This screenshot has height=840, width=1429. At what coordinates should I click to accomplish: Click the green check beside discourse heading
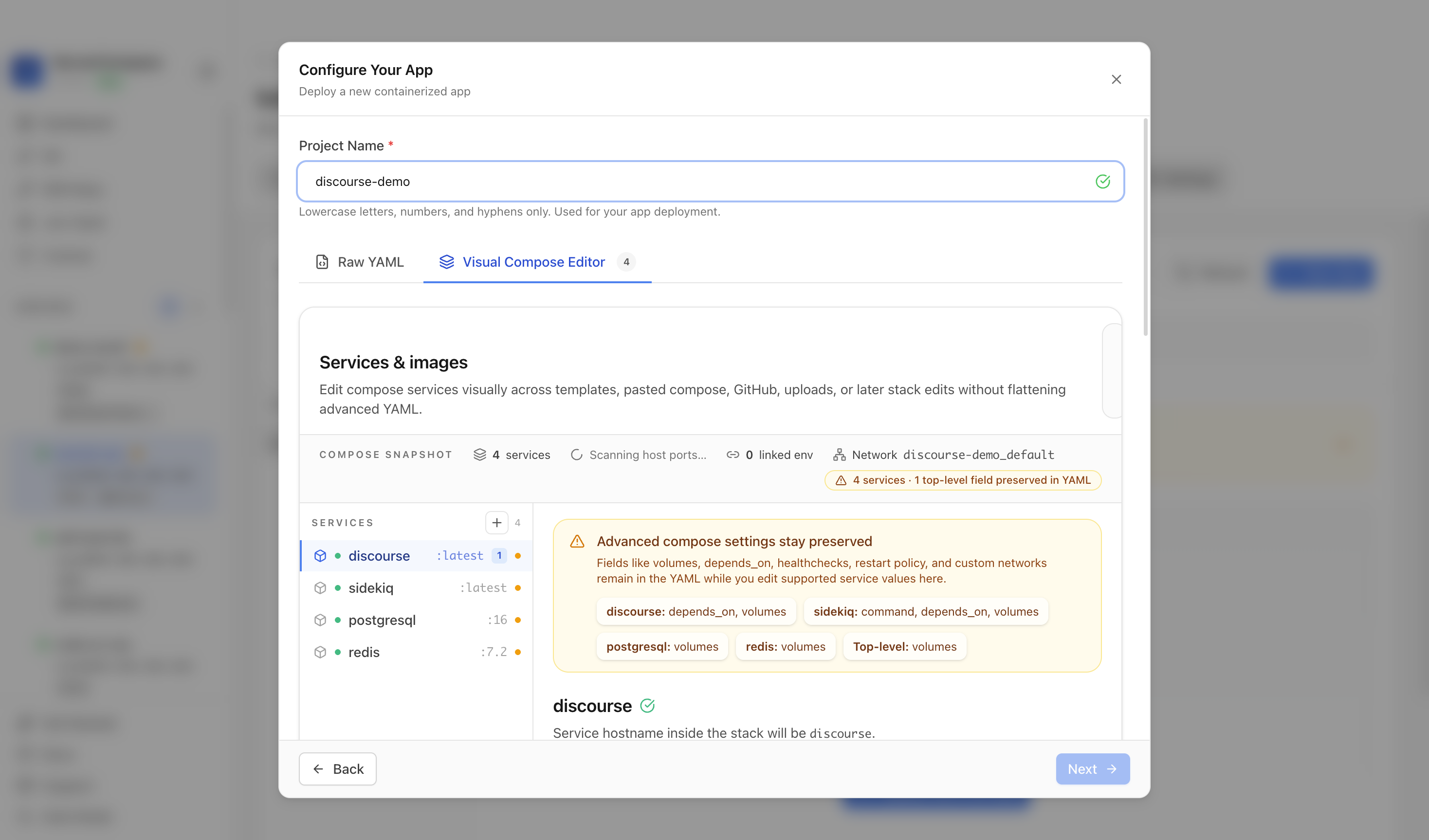[647, 706]
